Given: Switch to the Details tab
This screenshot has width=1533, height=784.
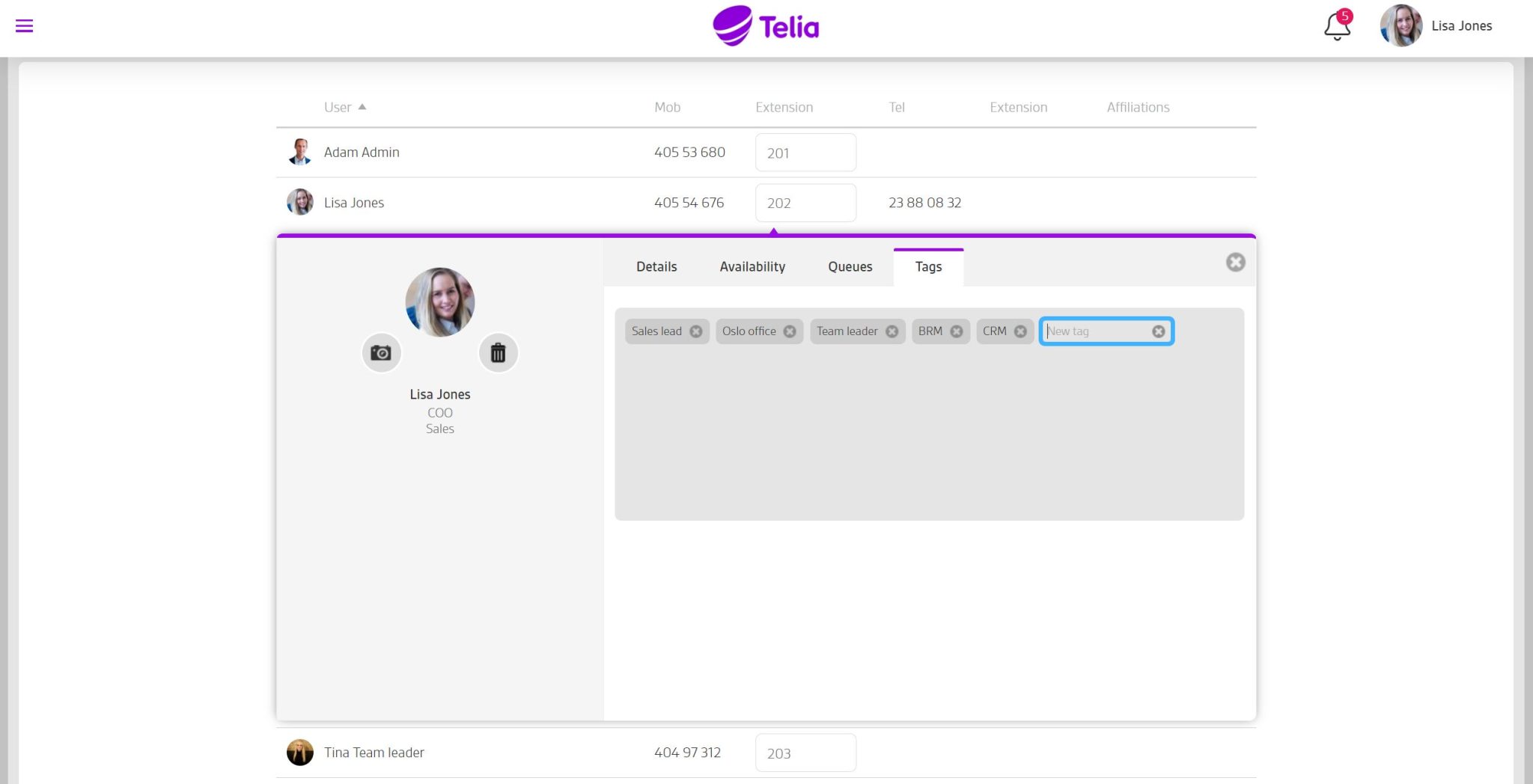Looking at the screenshot, I should (656, 266).
